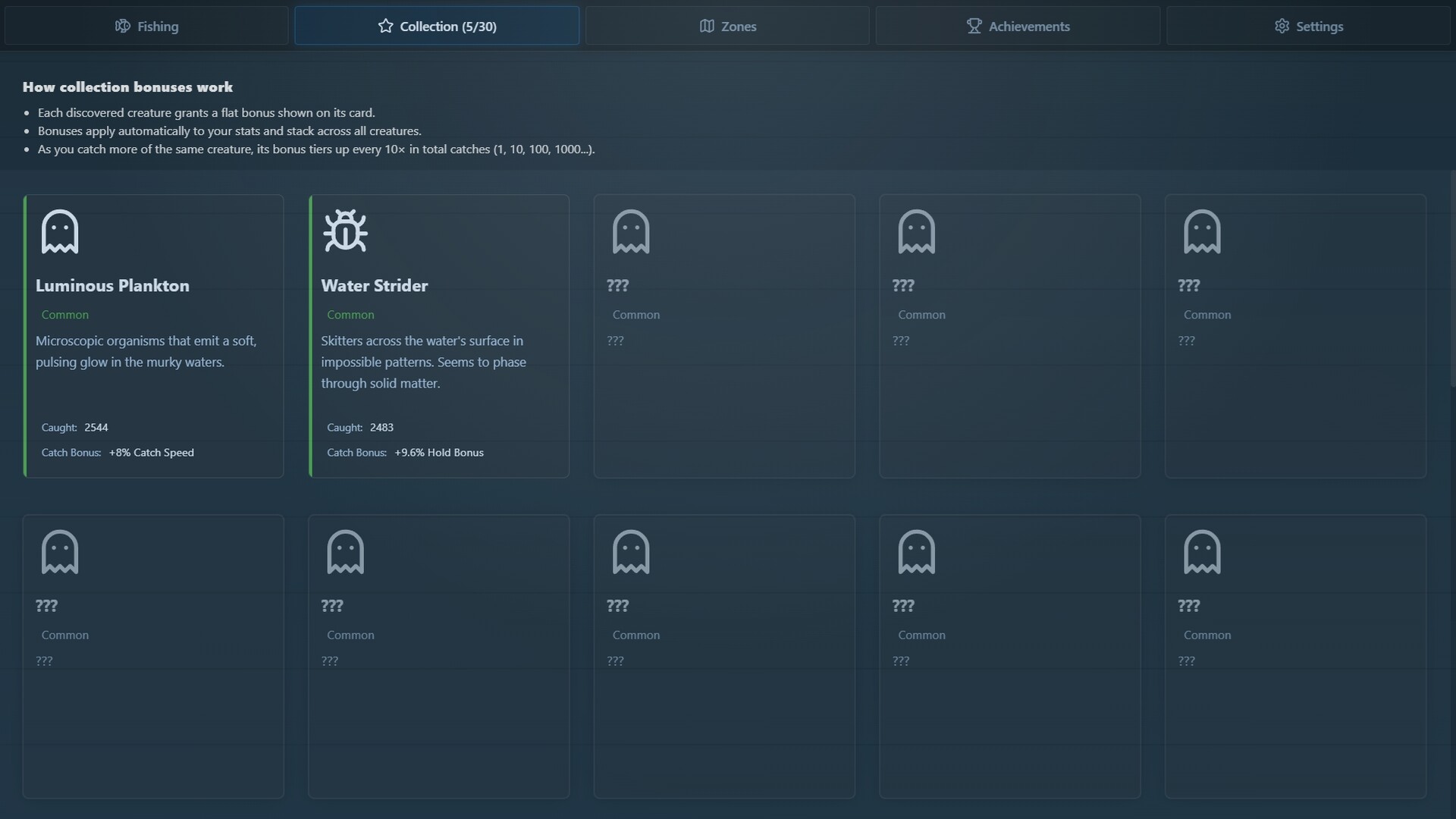This screenshot has height=819, width=1456.
Task: Click ghost icon of third top-row card
Action: [x=631, y=231]
